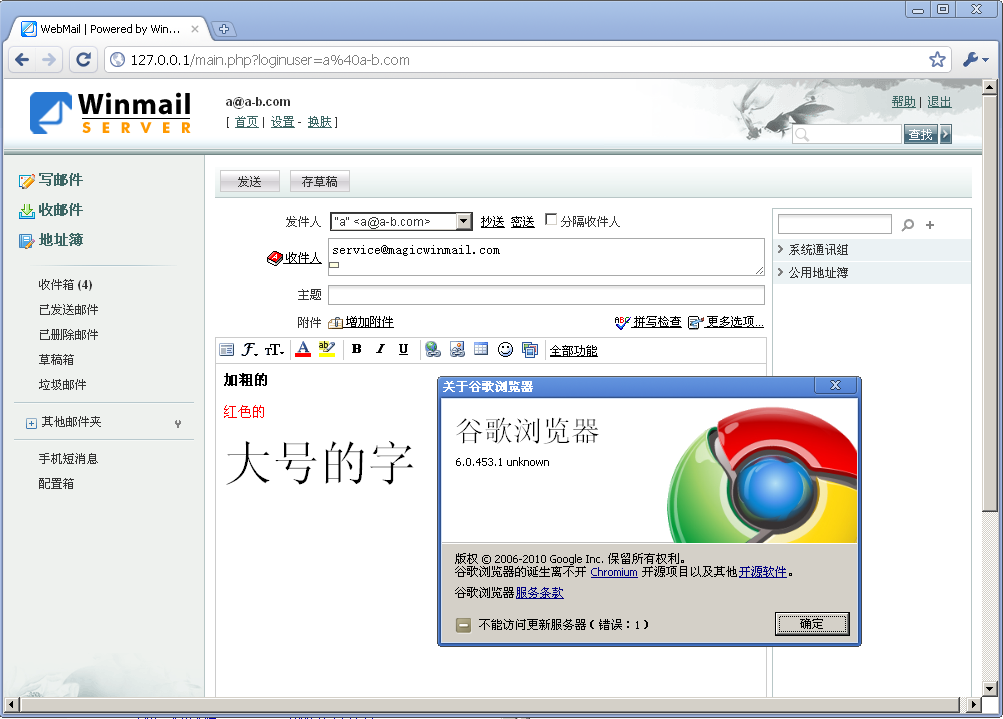
Task: Click 确定 in the About dialog
Action: click(812, 624)
